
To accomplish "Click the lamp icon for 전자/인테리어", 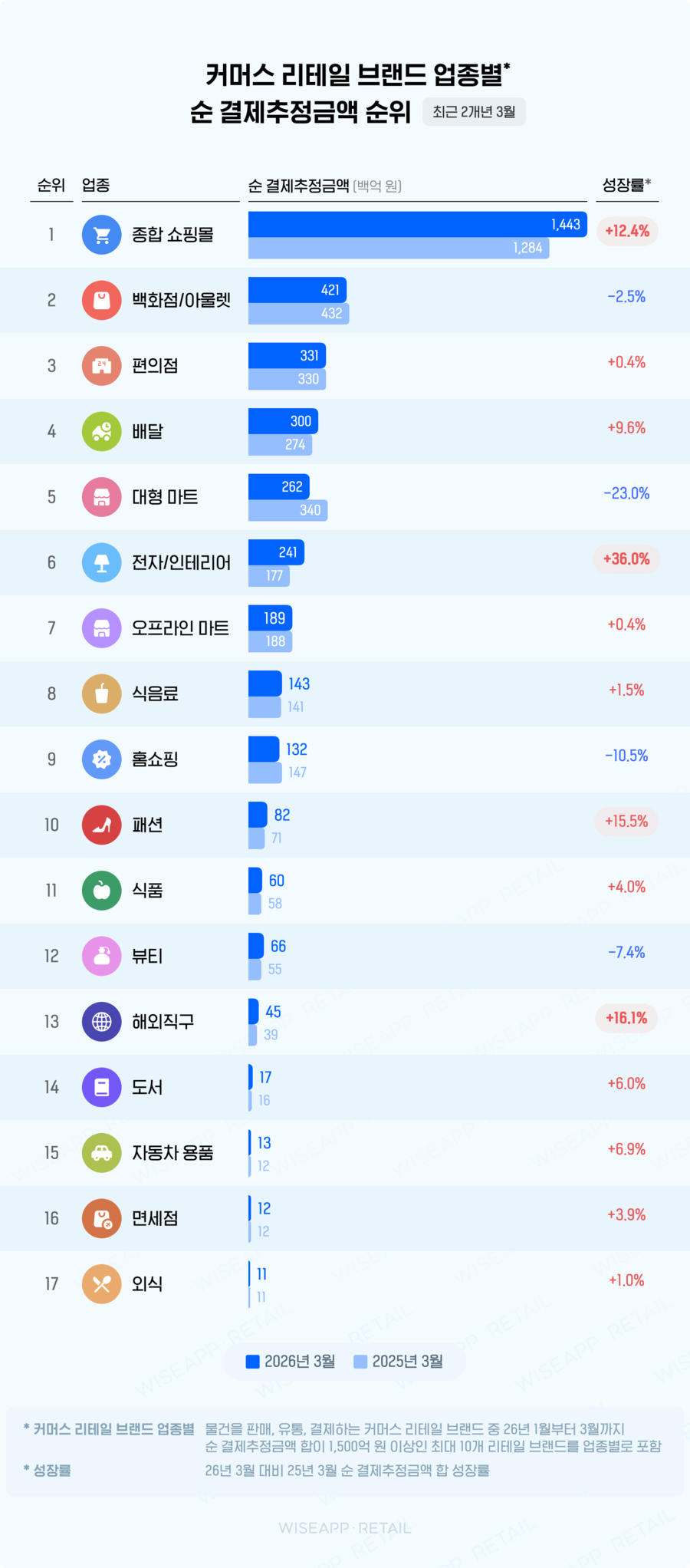I will pyautogui.click(x=101, y=562).
